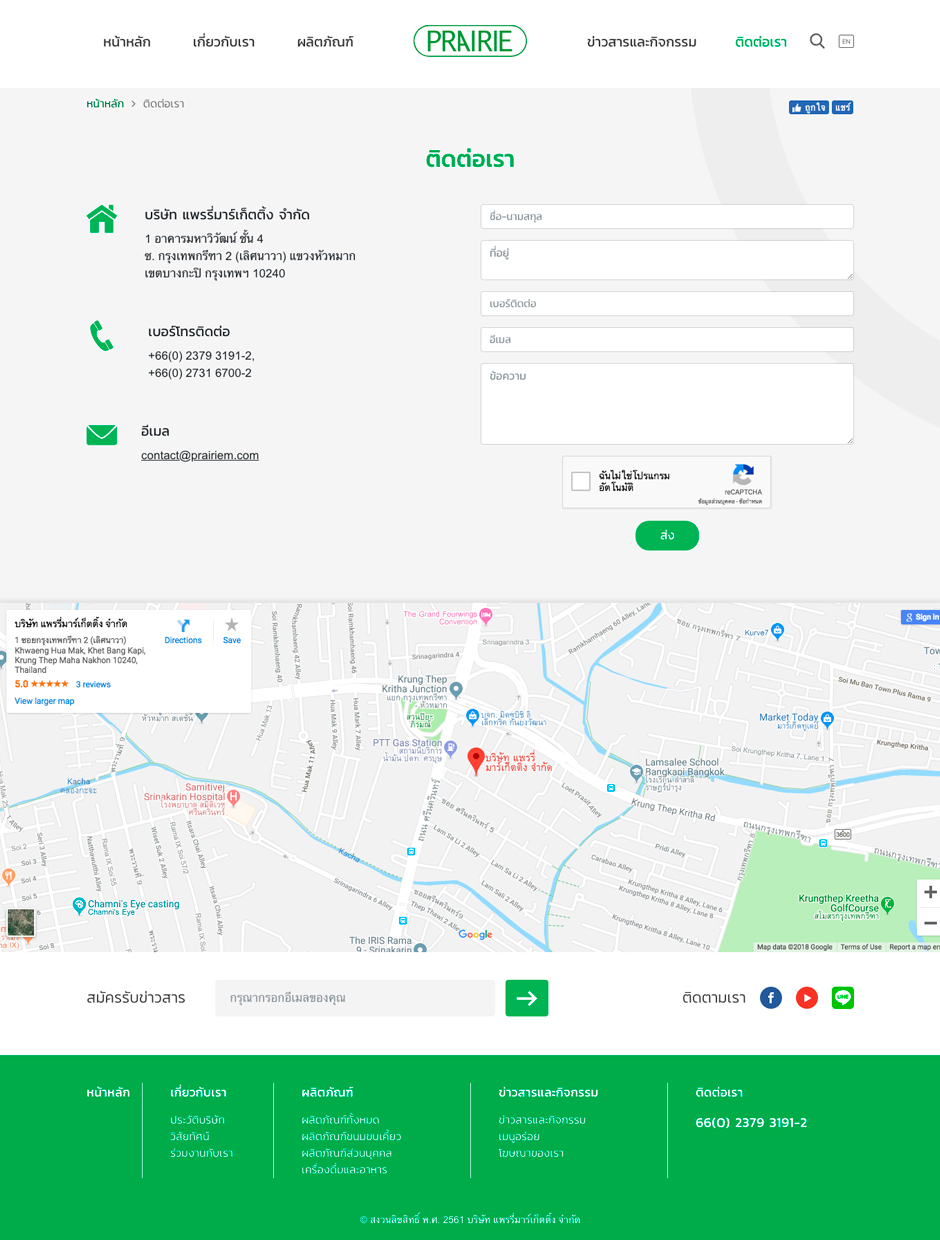Click Krungthep Kreetha Golf Course marker
The width and height of the screenshot is (940, 1240).
[887, 903]
